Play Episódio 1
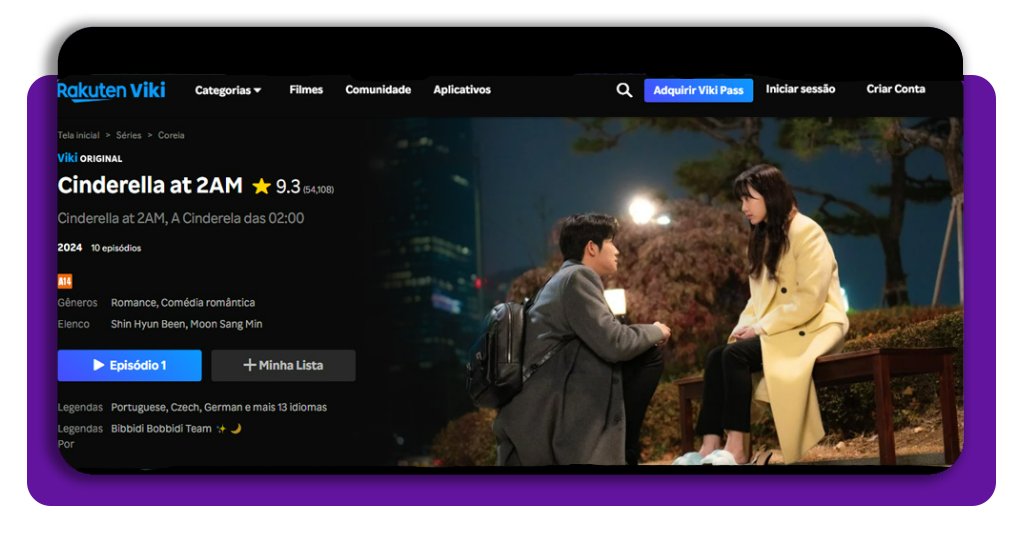The width and height of the screenshot is (1024, 536). [x=129, y=365]
